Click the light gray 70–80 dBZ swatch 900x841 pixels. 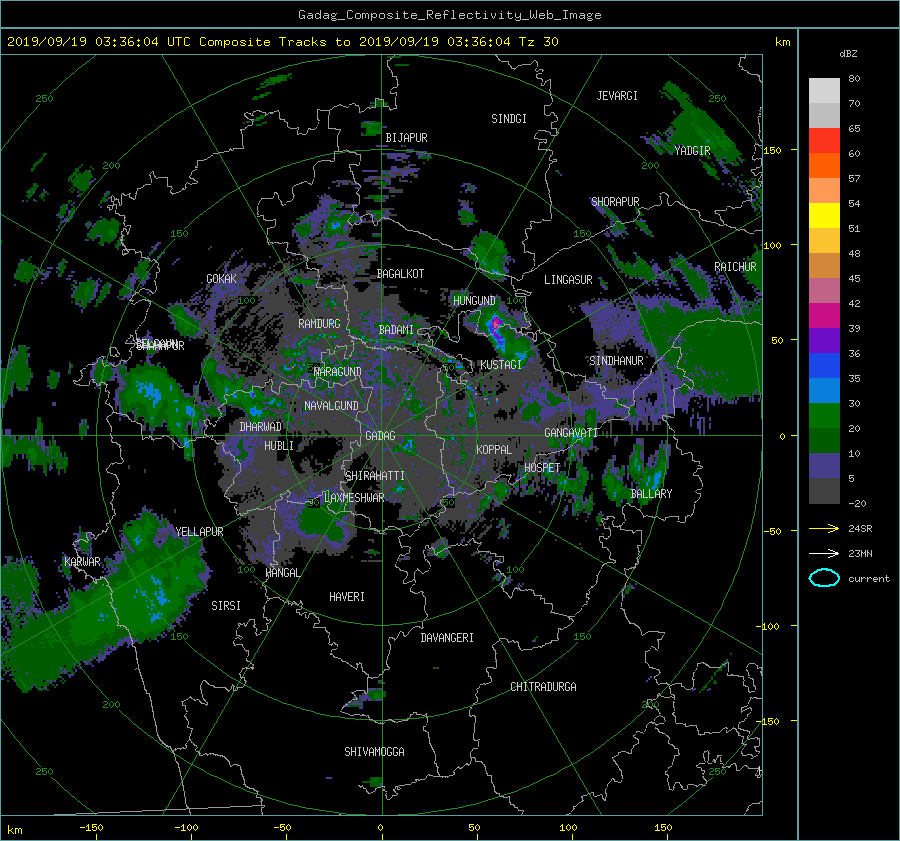pos(824,91)
